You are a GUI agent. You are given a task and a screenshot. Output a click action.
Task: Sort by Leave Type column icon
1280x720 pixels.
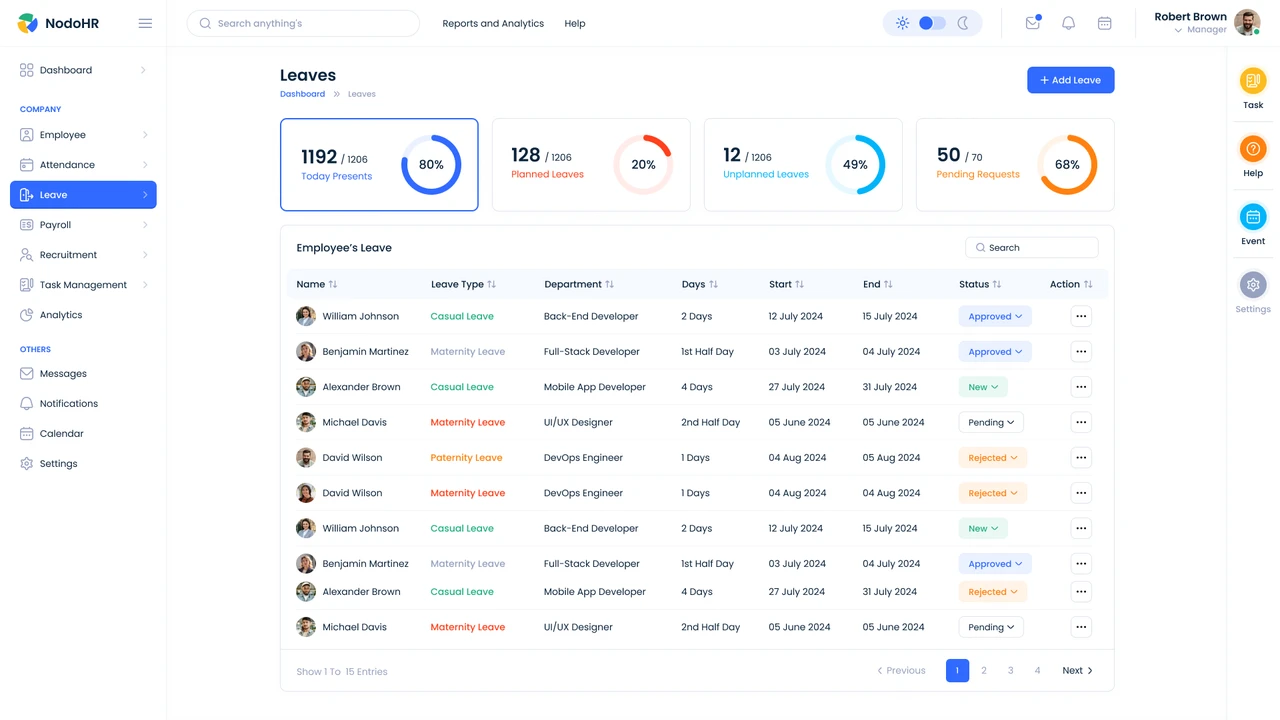(x=491, y=285)
